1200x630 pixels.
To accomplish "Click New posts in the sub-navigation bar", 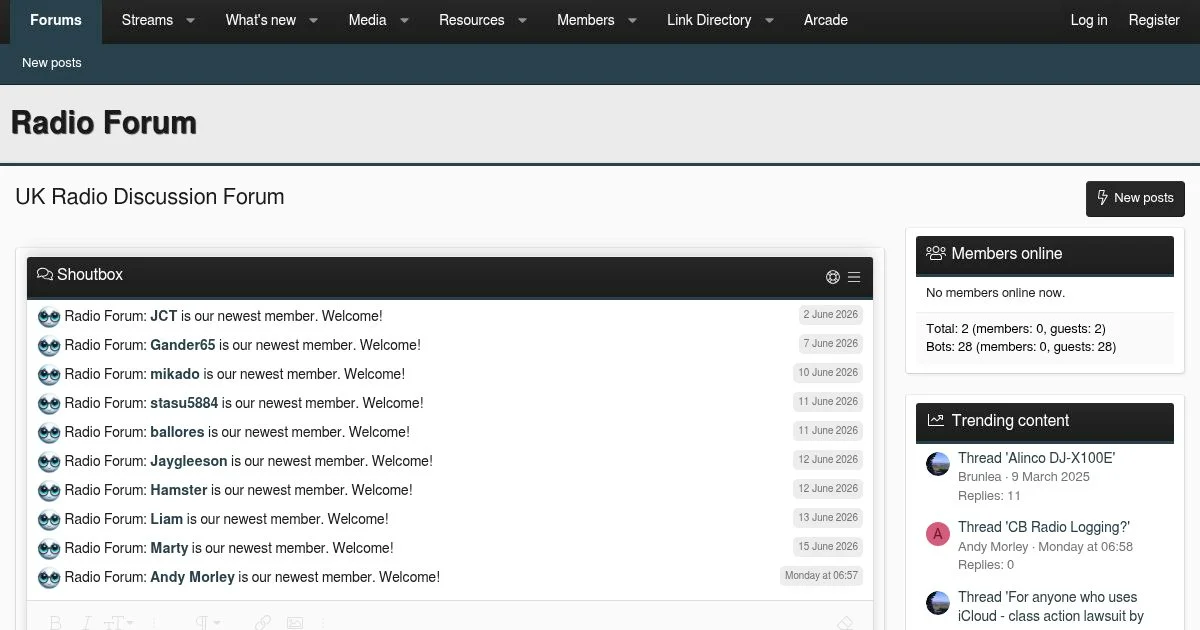I will (x=52, y=62).
